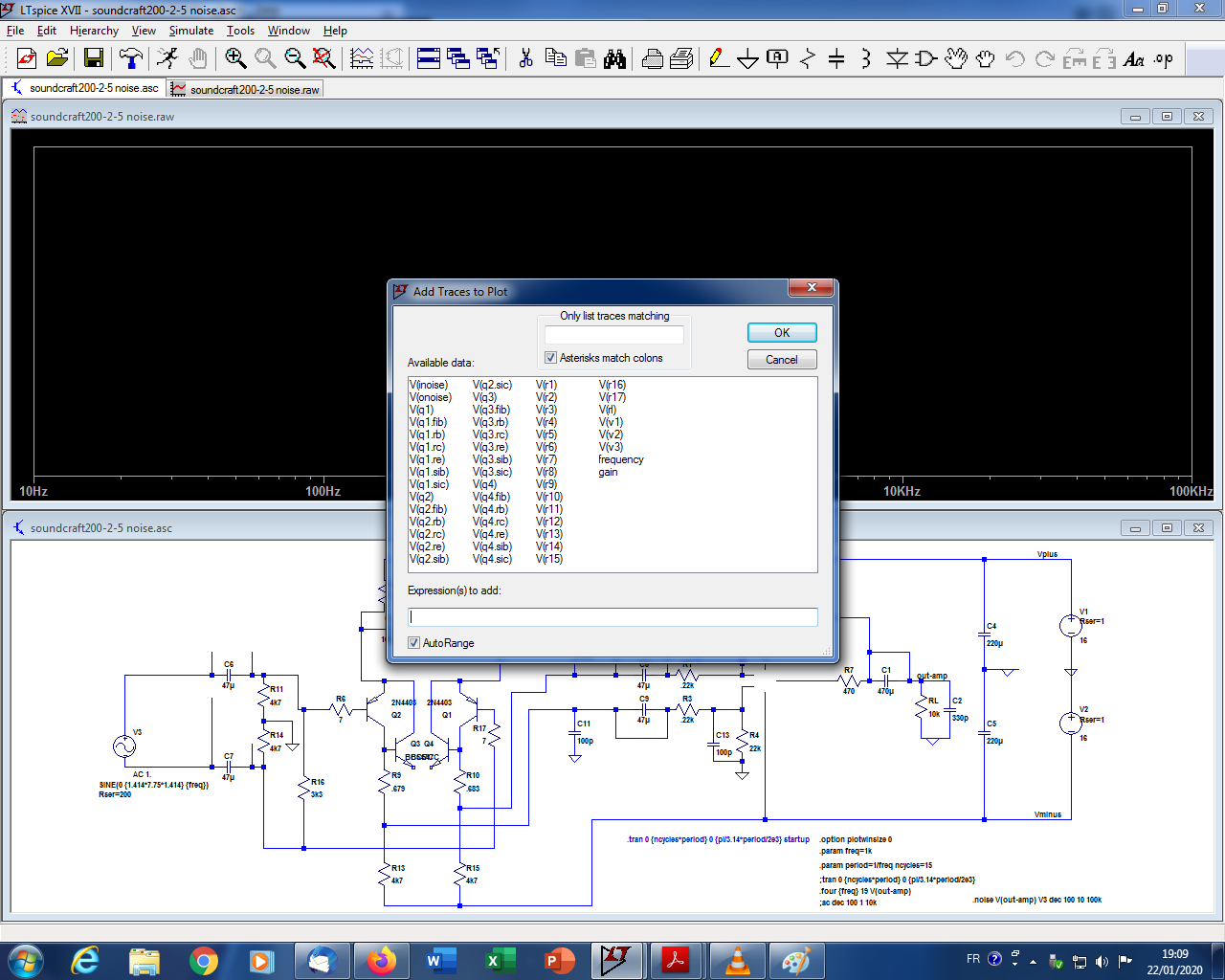Select V(q1) trace in the list
Screen dimensions: 1225x980
click(421, 410)
